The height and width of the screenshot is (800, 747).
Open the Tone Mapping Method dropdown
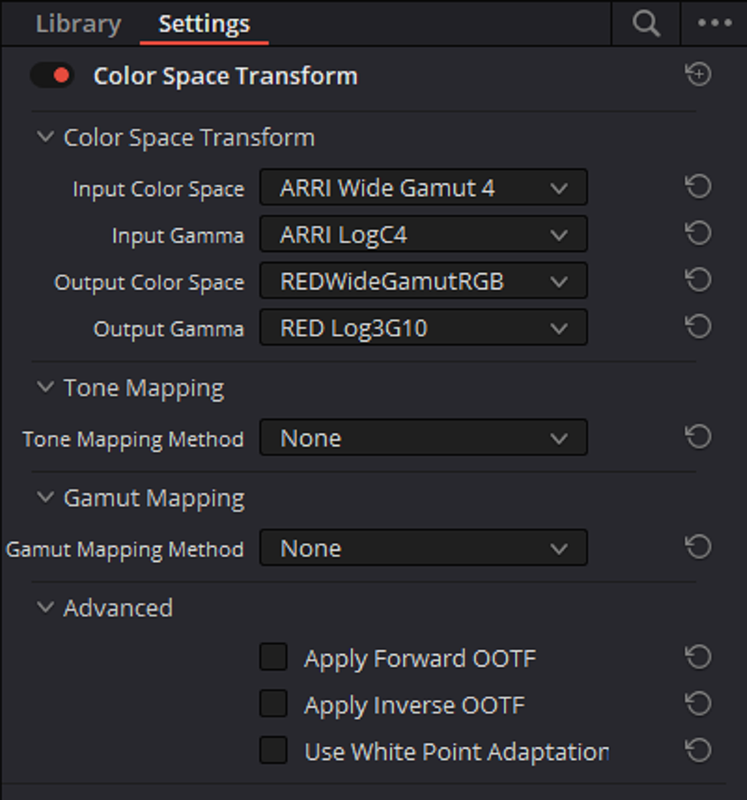click(x=424, y=437)
